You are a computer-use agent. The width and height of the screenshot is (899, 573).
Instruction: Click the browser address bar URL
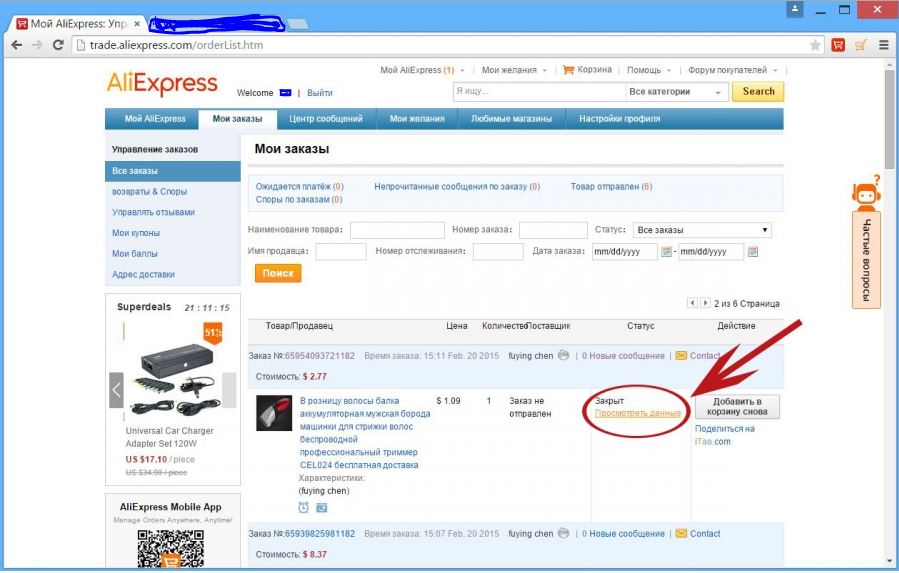pyautogui.click(x=176, y=45)
